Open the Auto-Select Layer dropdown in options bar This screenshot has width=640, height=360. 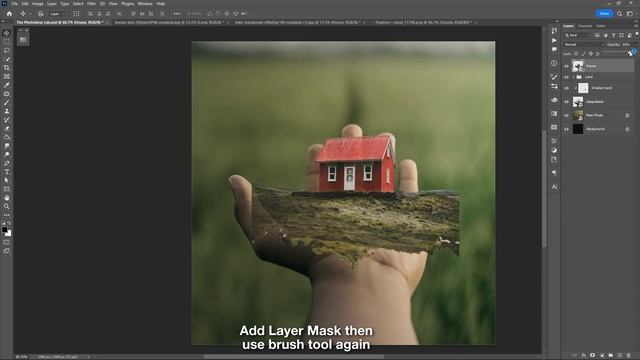(x=58, y=13)
